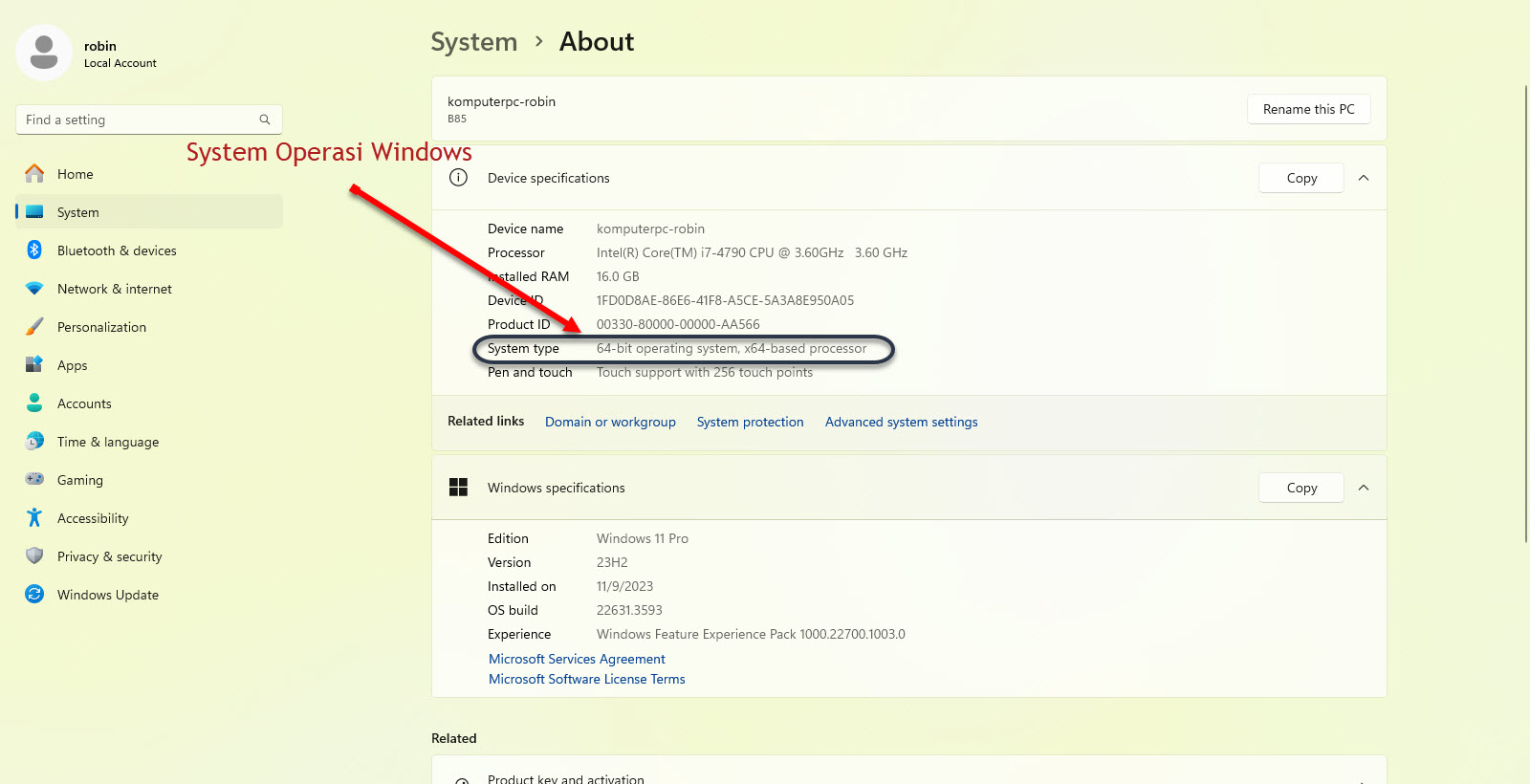This screenshot has height=784, width=1530.
Task: Click the System monitor icon
Action: pos(34,212)
